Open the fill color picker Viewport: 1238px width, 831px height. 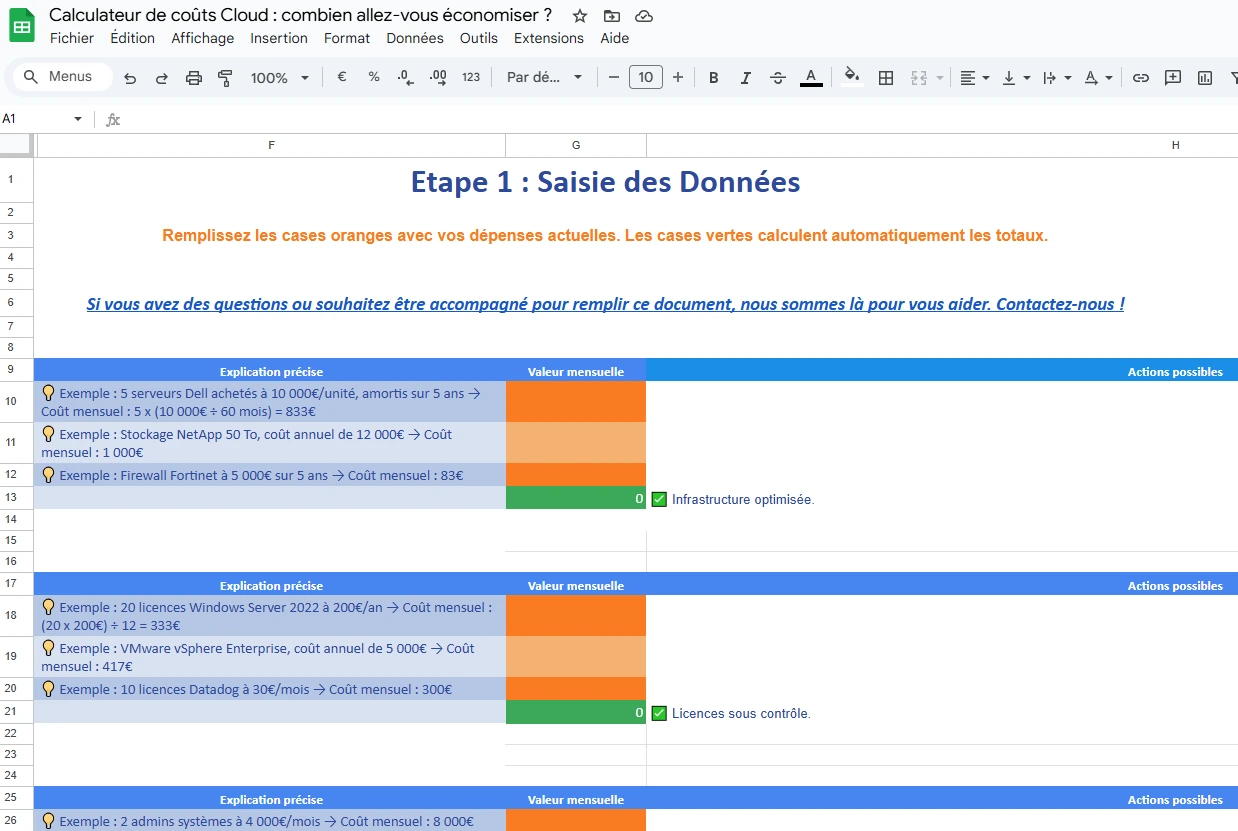point(851,77)
